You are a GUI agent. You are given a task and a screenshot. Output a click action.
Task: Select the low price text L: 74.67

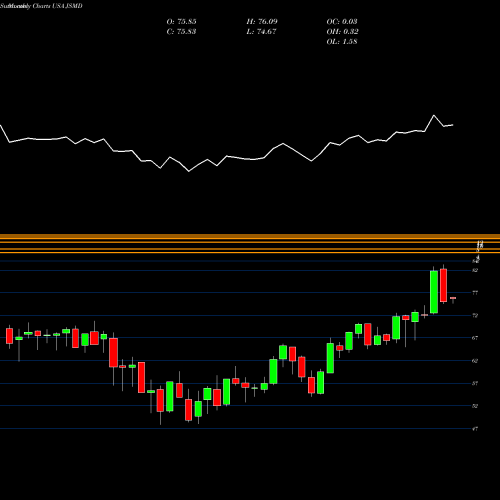pos(261,32)
